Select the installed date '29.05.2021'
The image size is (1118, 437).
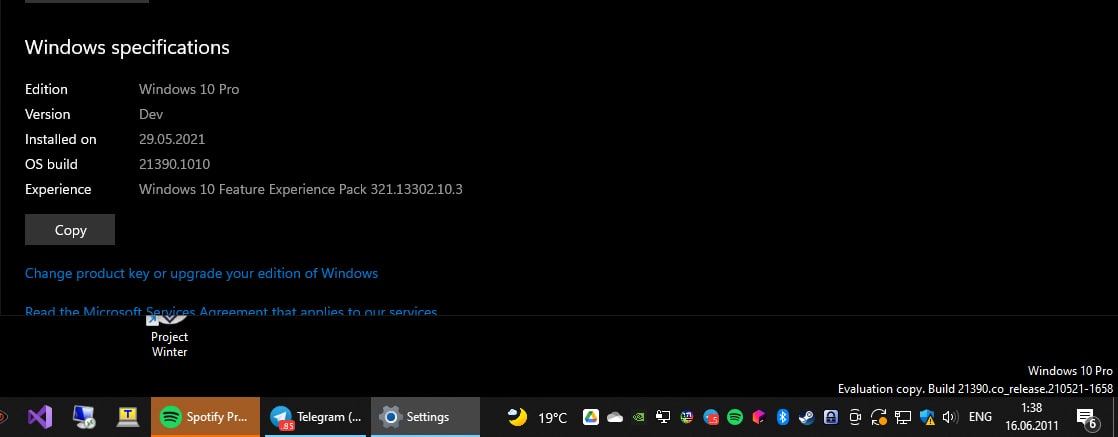[x=172, y=139]
